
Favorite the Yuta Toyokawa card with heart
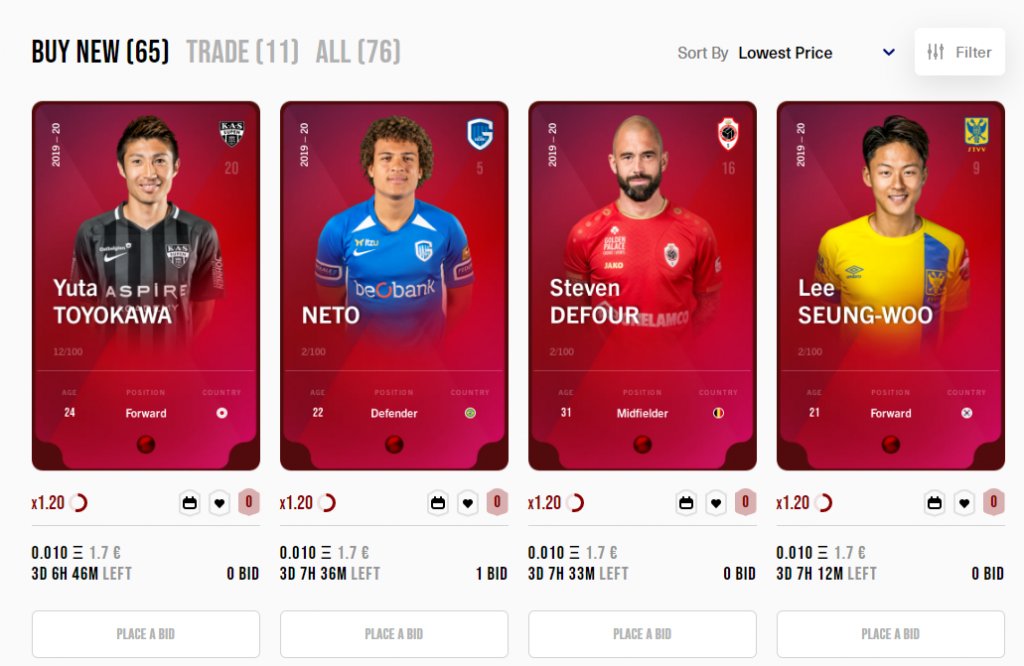219,503
